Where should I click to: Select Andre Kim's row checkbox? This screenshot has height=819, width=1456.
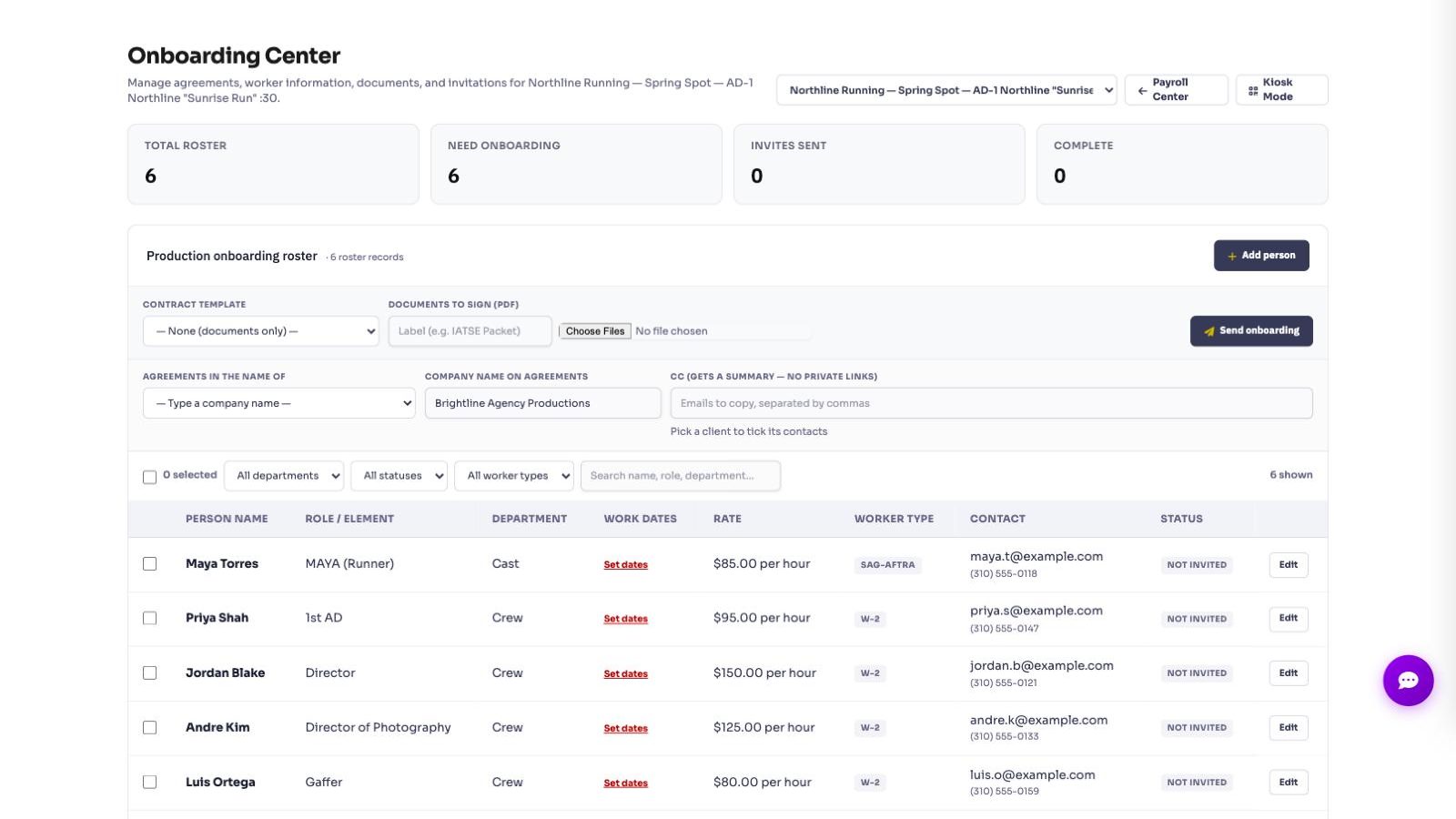tap(150, 728)
